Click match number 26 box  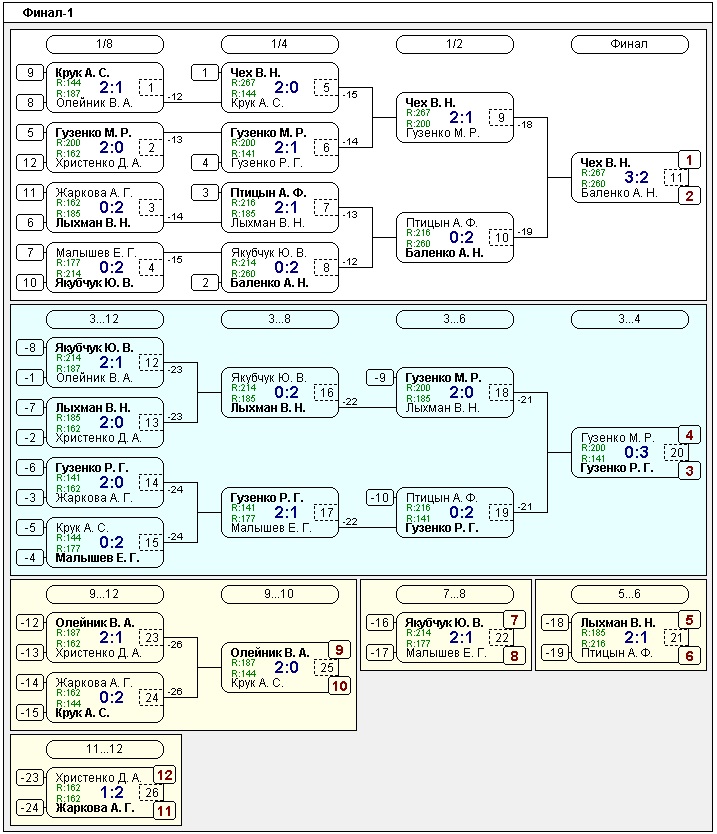pyautogui.click(x=151, y=793)
